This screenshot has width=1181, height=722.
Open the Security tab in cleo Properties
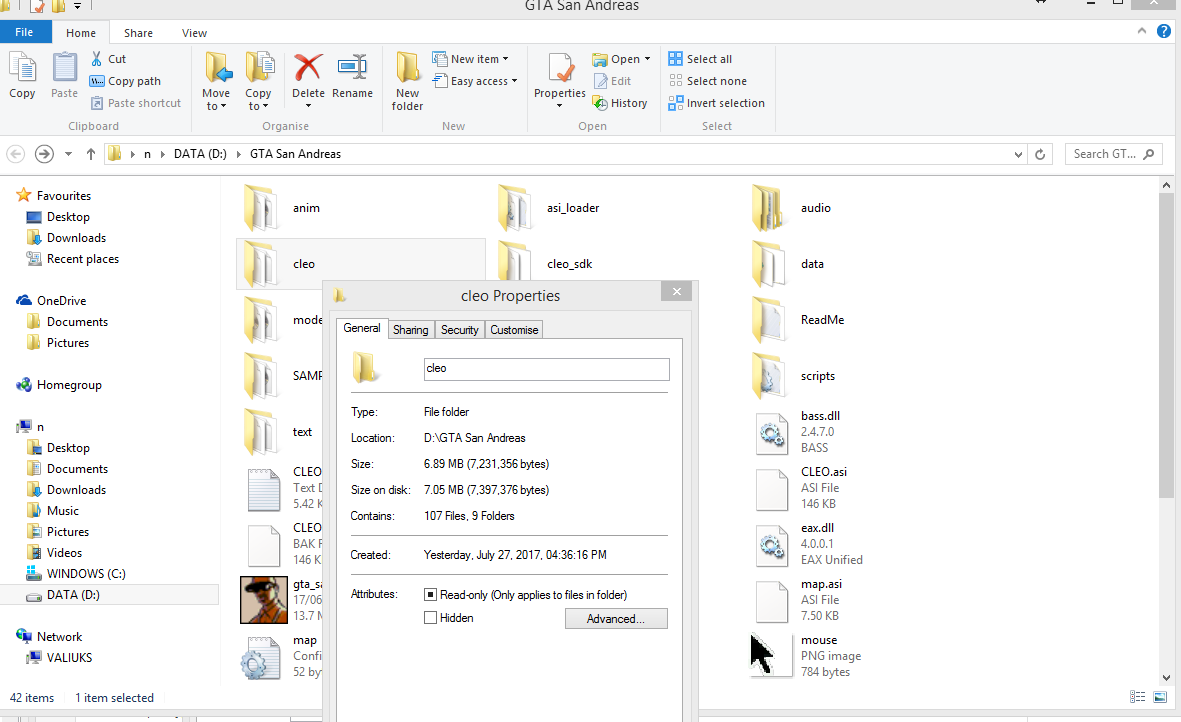point(459,330)
